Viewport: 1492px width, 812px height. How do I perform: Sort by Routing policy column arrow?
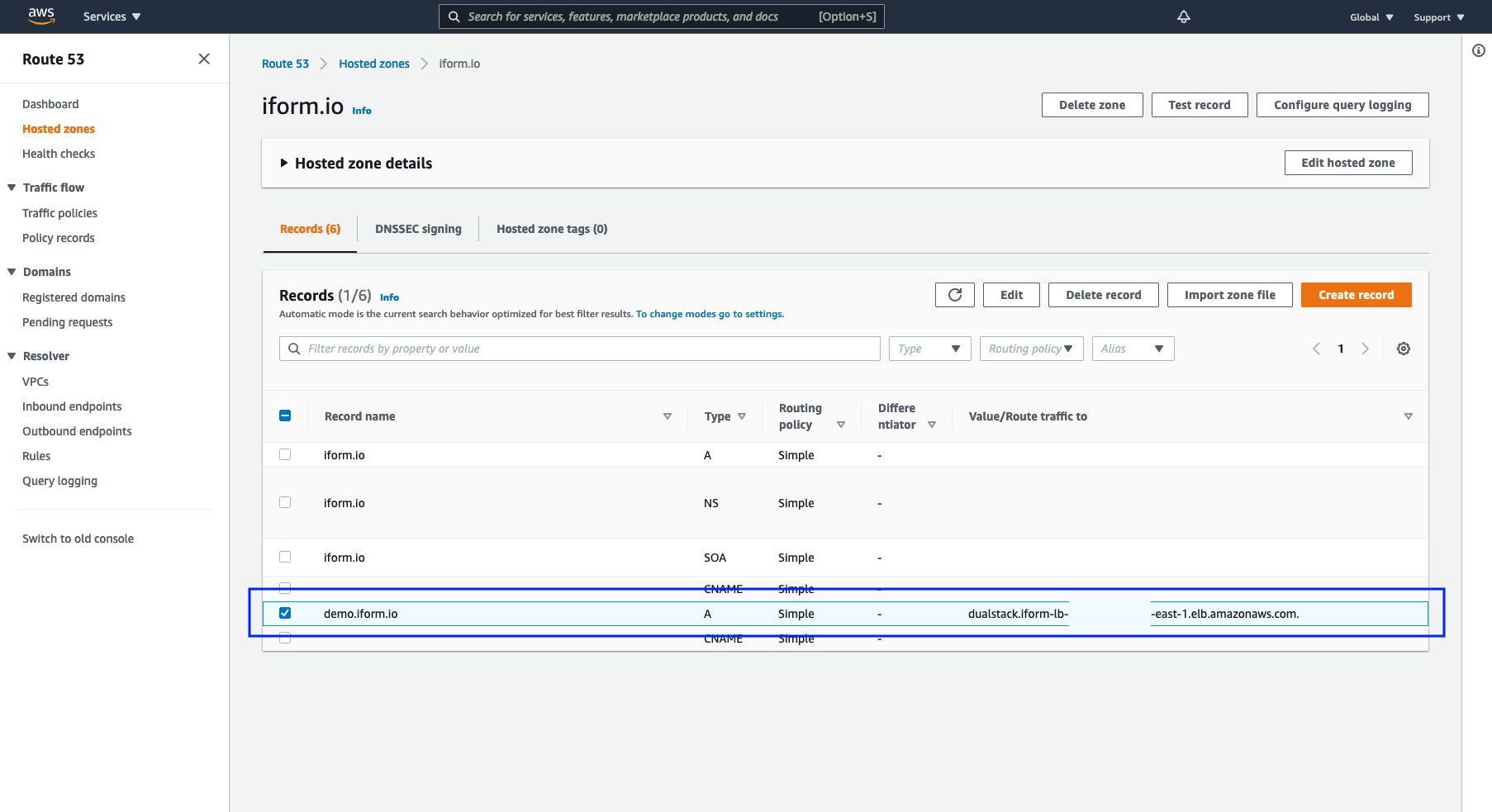coord(841,425)
